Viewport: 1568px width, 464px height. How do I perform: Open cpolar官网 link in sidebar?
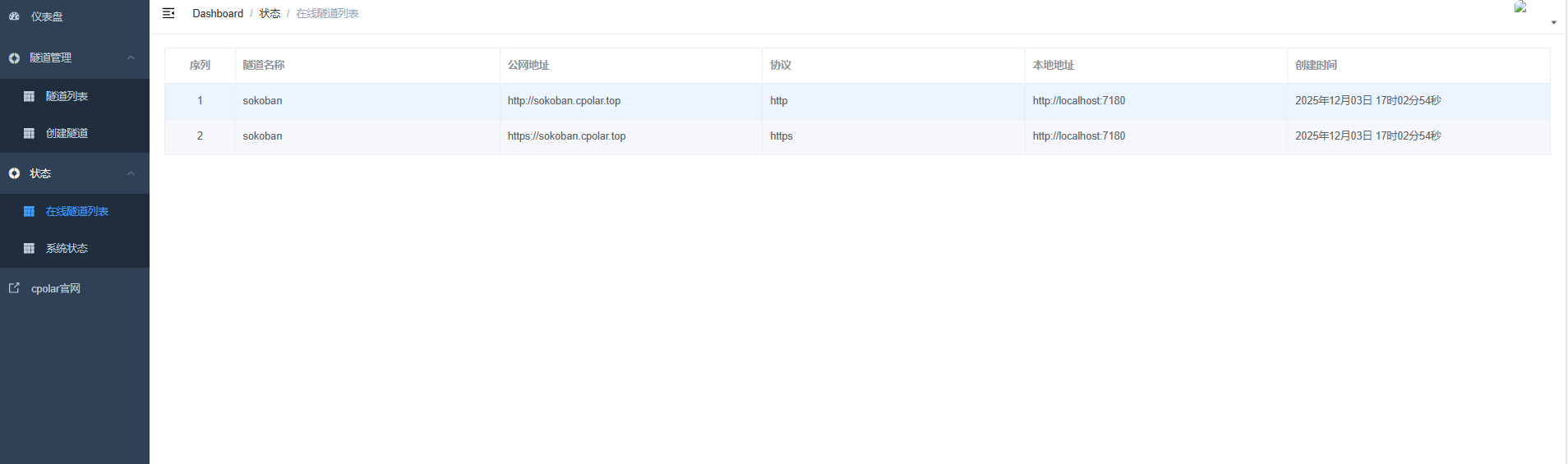[56, 289]
